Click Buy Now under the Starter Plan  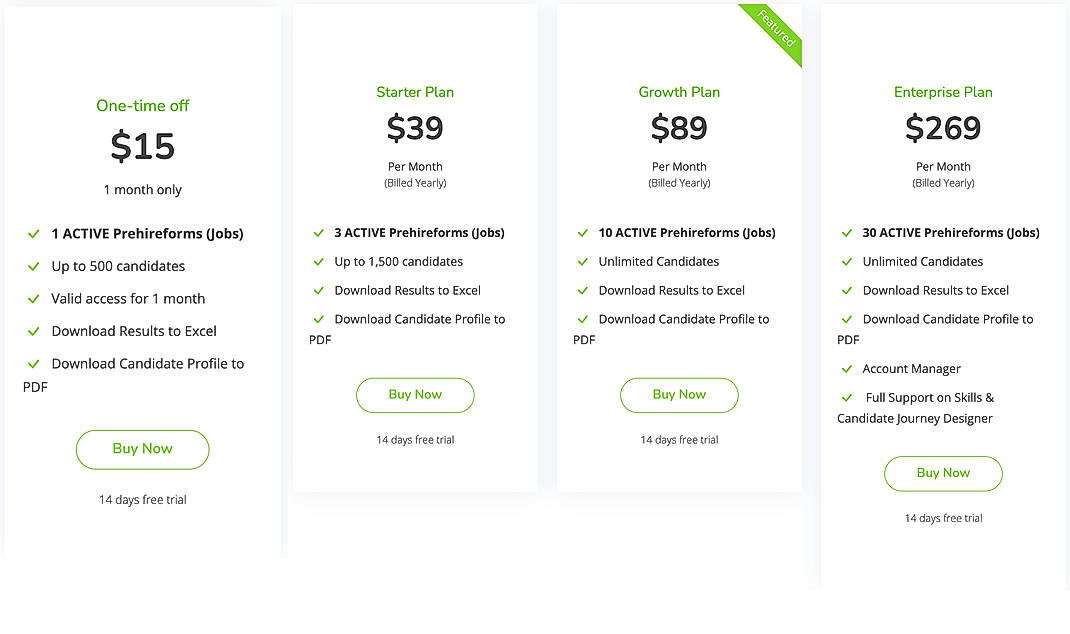point(415,395)
